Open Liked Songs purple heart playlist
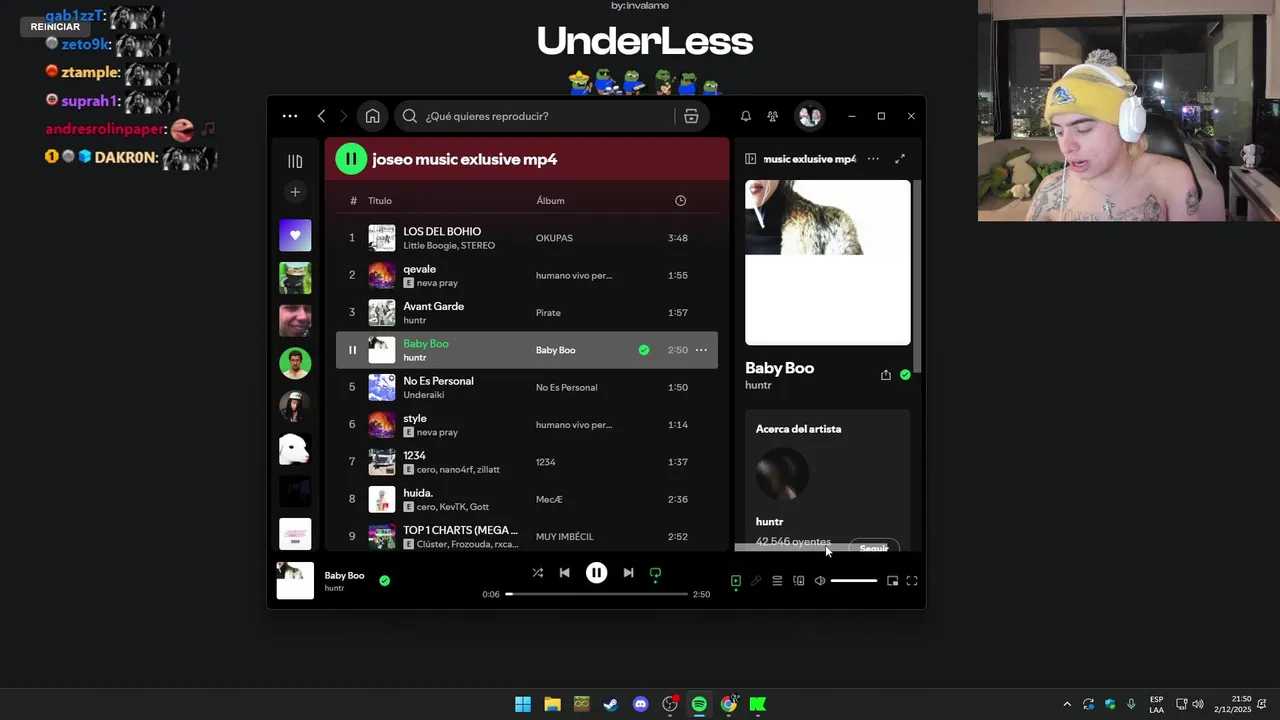Screen dimensions: 1280x720 (295, 235)
